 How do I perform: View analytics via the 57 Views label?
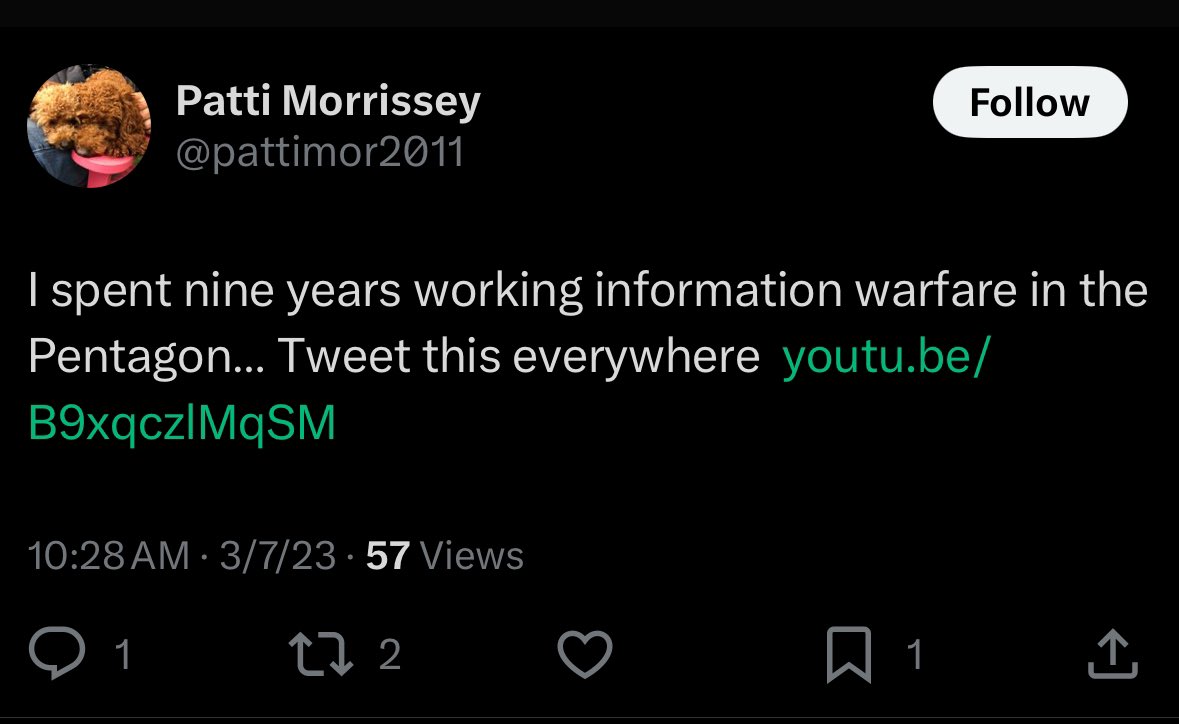point(445,555)
